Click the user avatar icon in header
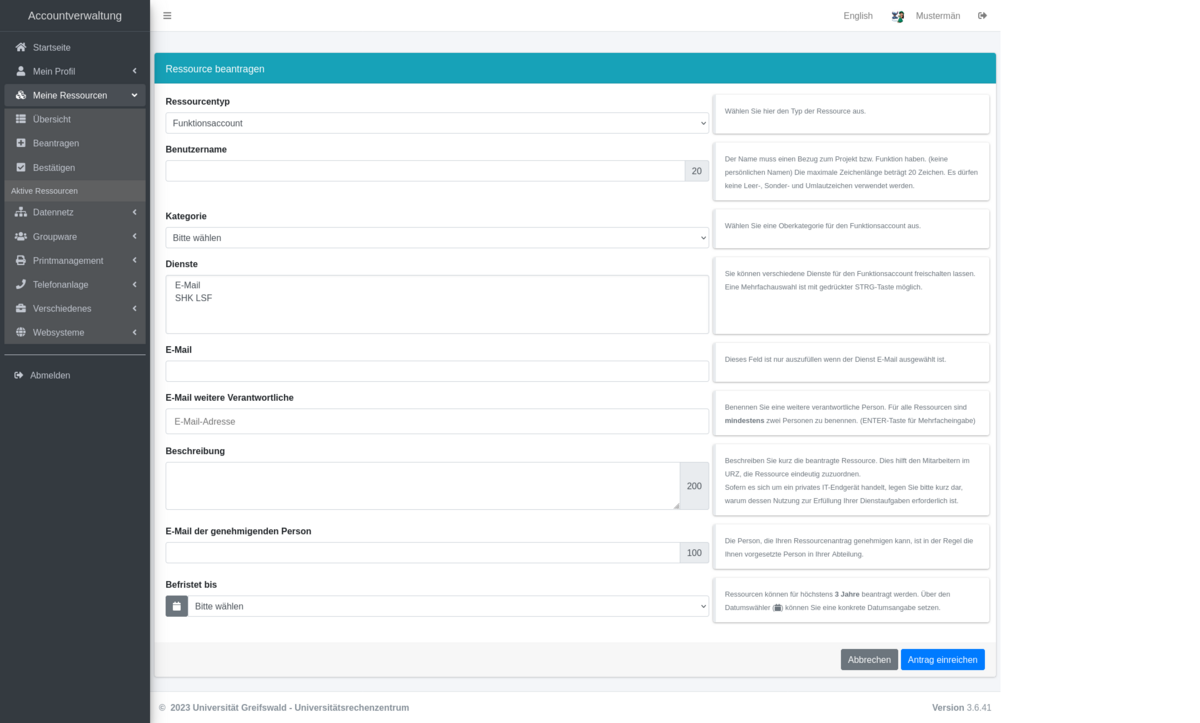This screenshot has height=723, width=1200. (x=898, y=16)
